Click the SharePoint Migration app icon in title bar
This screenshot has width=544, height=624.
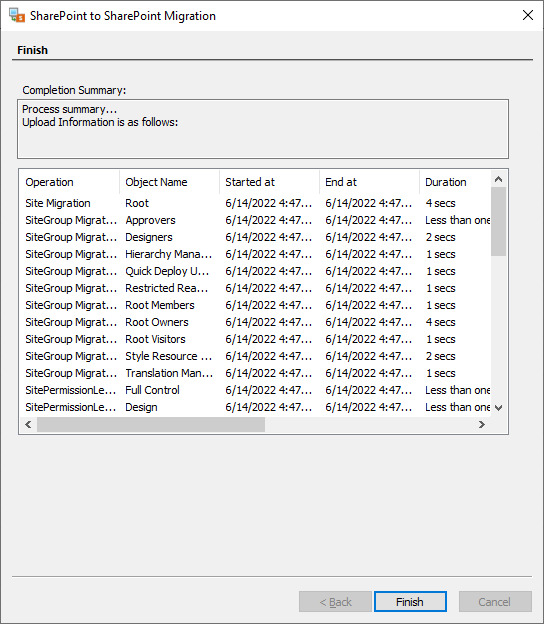[17, 16]
